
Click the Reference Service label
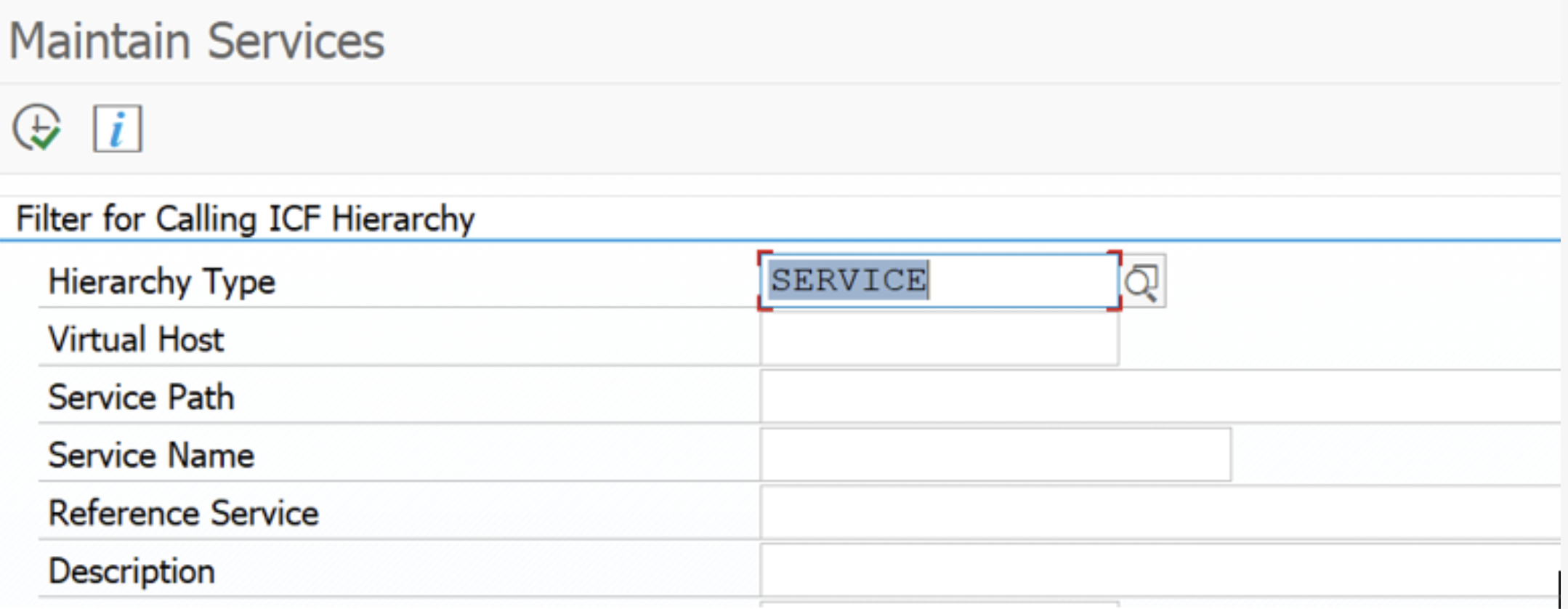(183, 514)
